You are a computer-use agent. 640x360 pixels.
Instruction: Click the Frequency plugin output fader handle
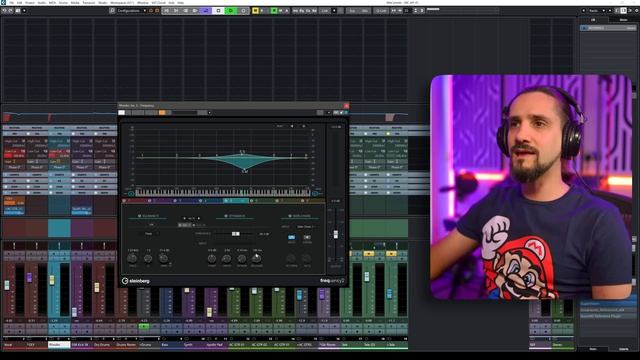tap(336, 234)
